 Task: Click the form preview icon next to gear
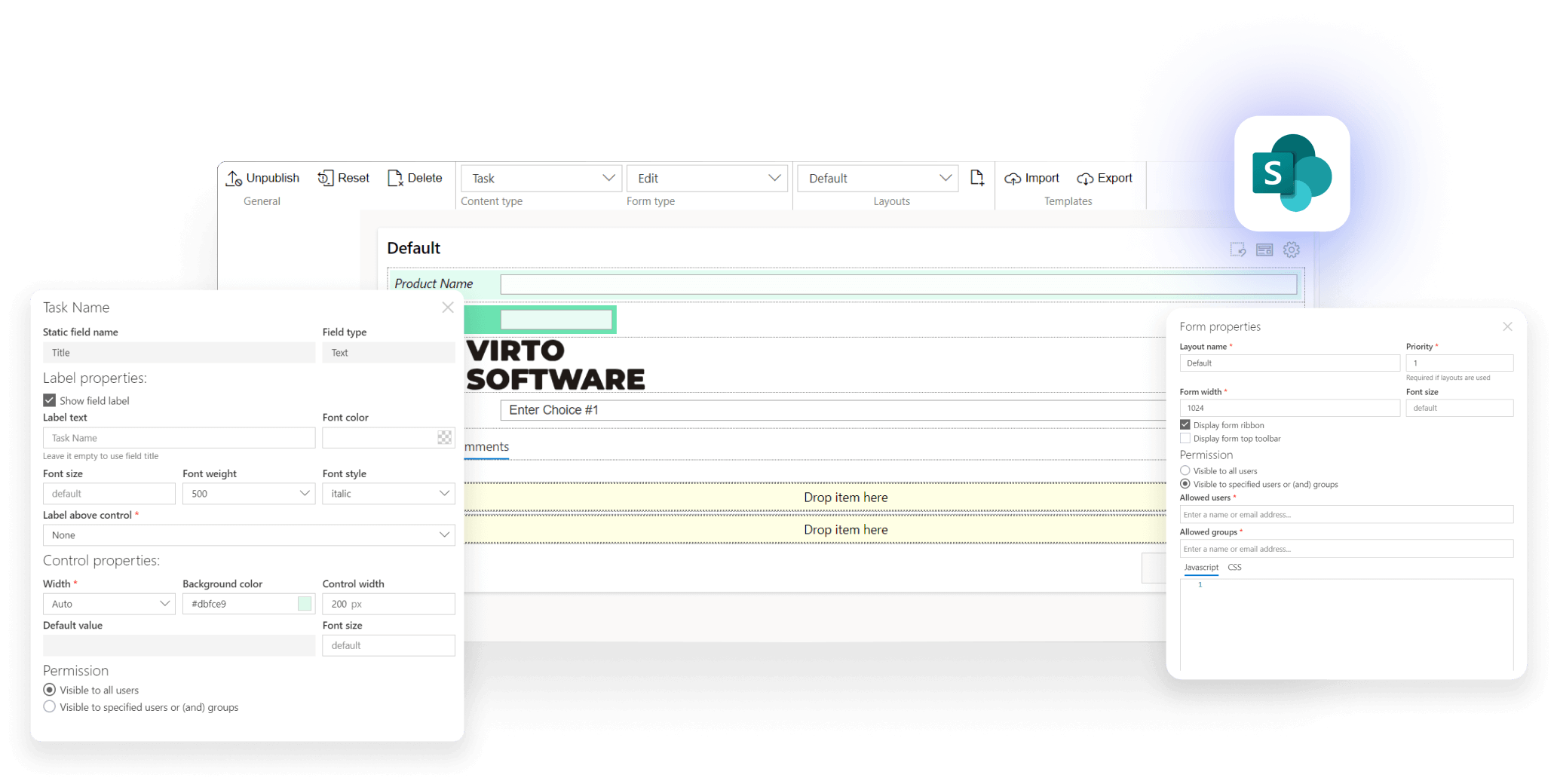click(1265, 249)
